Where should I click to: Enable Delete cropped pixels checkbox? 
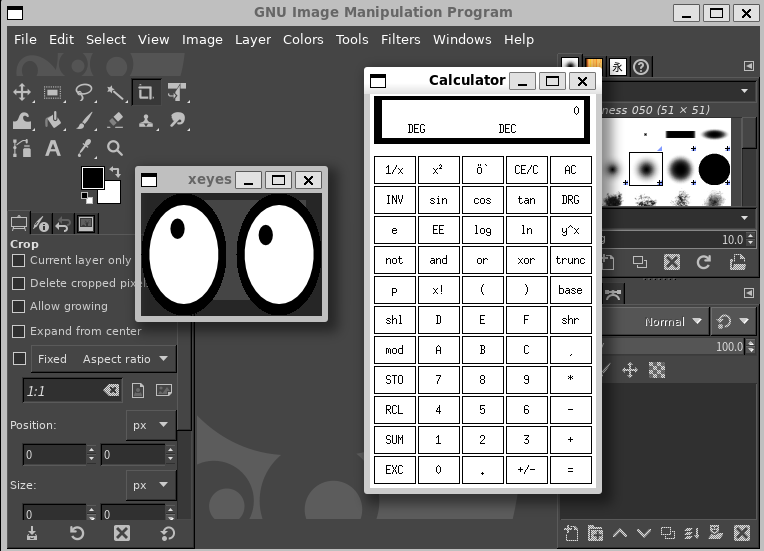(19, 284)
